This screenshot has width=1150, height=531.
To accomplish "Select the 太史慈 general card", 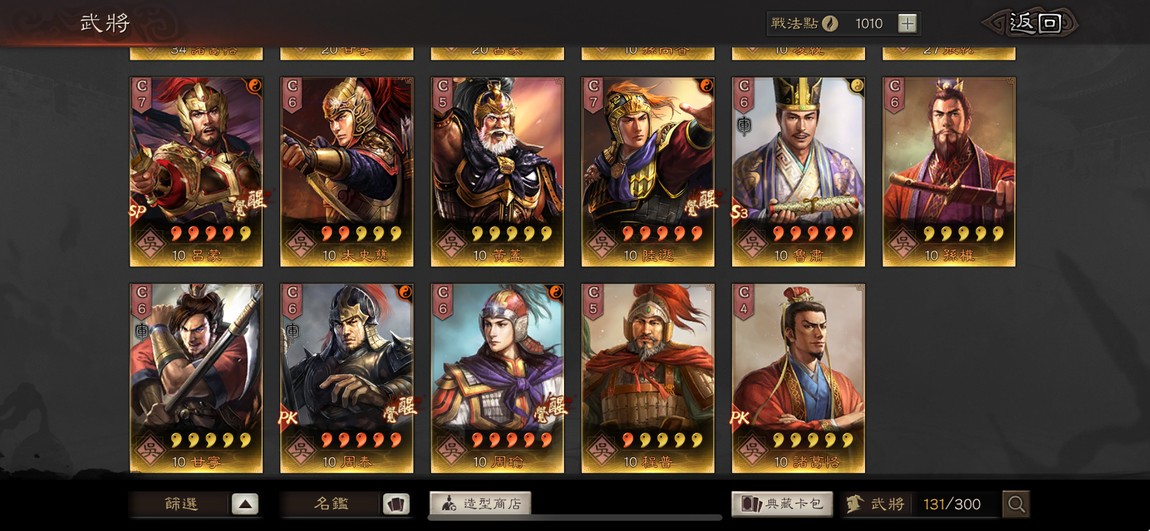I will tap(347, 172).
